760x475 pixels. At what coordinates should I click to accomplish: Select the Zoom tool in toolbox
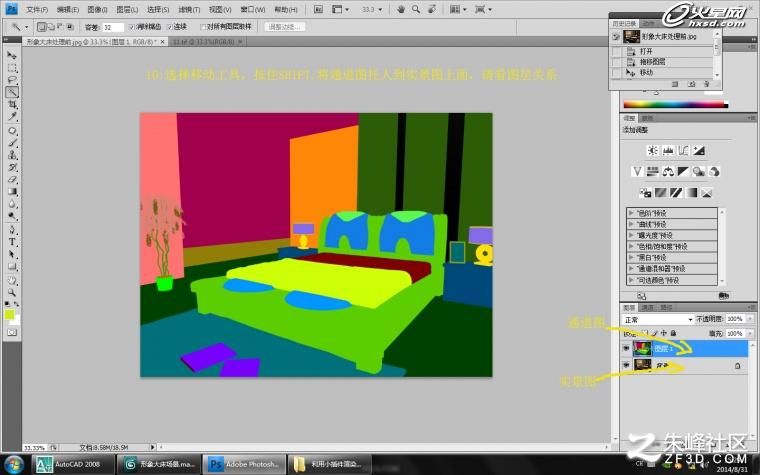(12, 293)
